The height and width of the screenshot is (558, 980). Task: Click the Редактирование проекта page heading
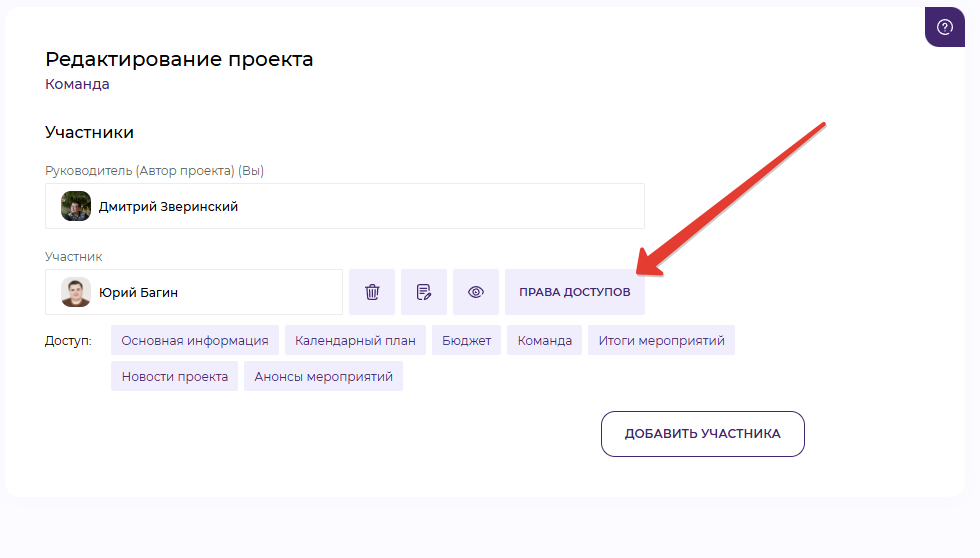[x=179, y=59]
